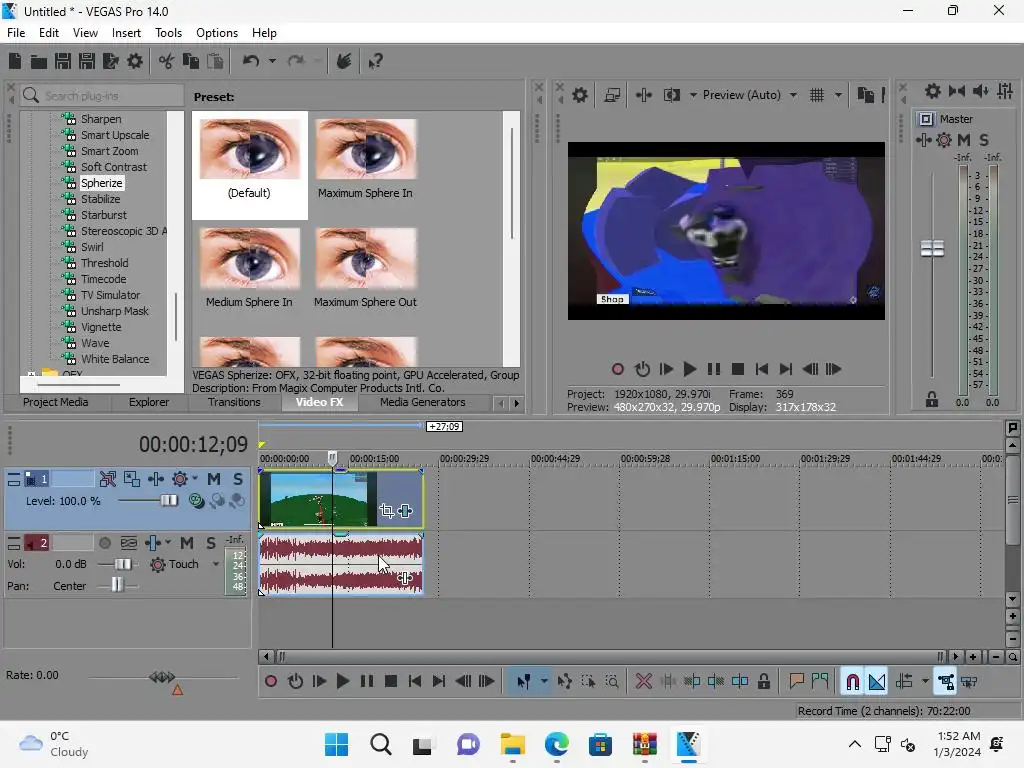The image size is (1024, 768).
Task: Open Overlays grid dropdown arrow
Action: pyautogui.click(x=839, y=95)
